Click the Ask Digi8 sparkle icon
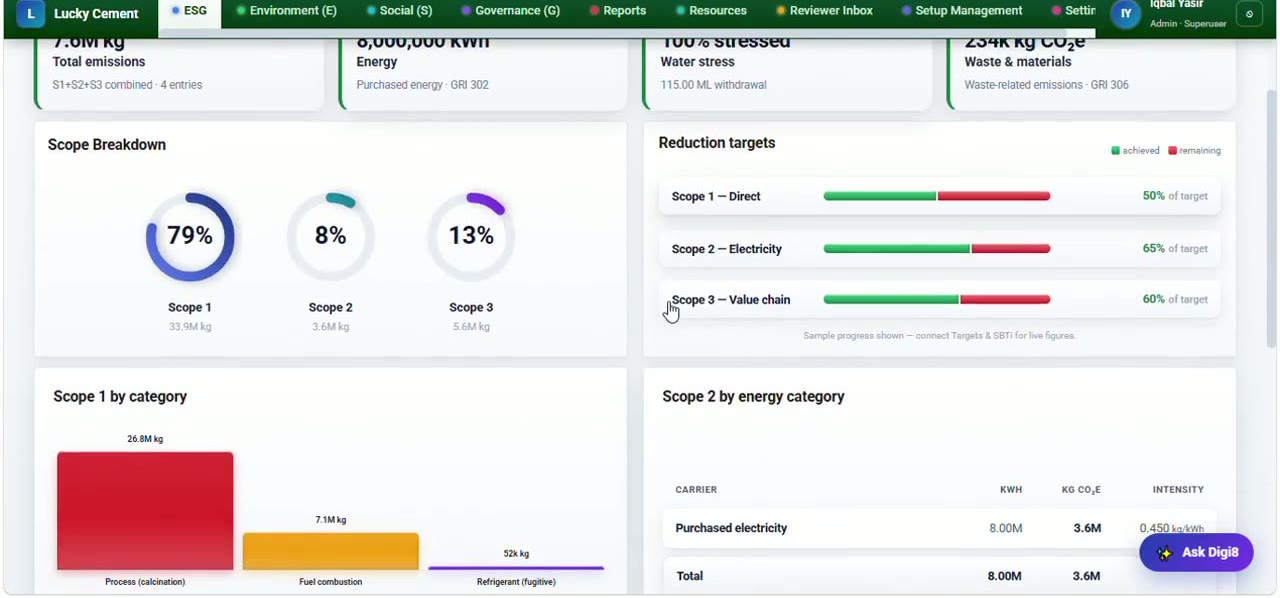This screenshot has width=1280, height=598. [x=1164, y=553]
